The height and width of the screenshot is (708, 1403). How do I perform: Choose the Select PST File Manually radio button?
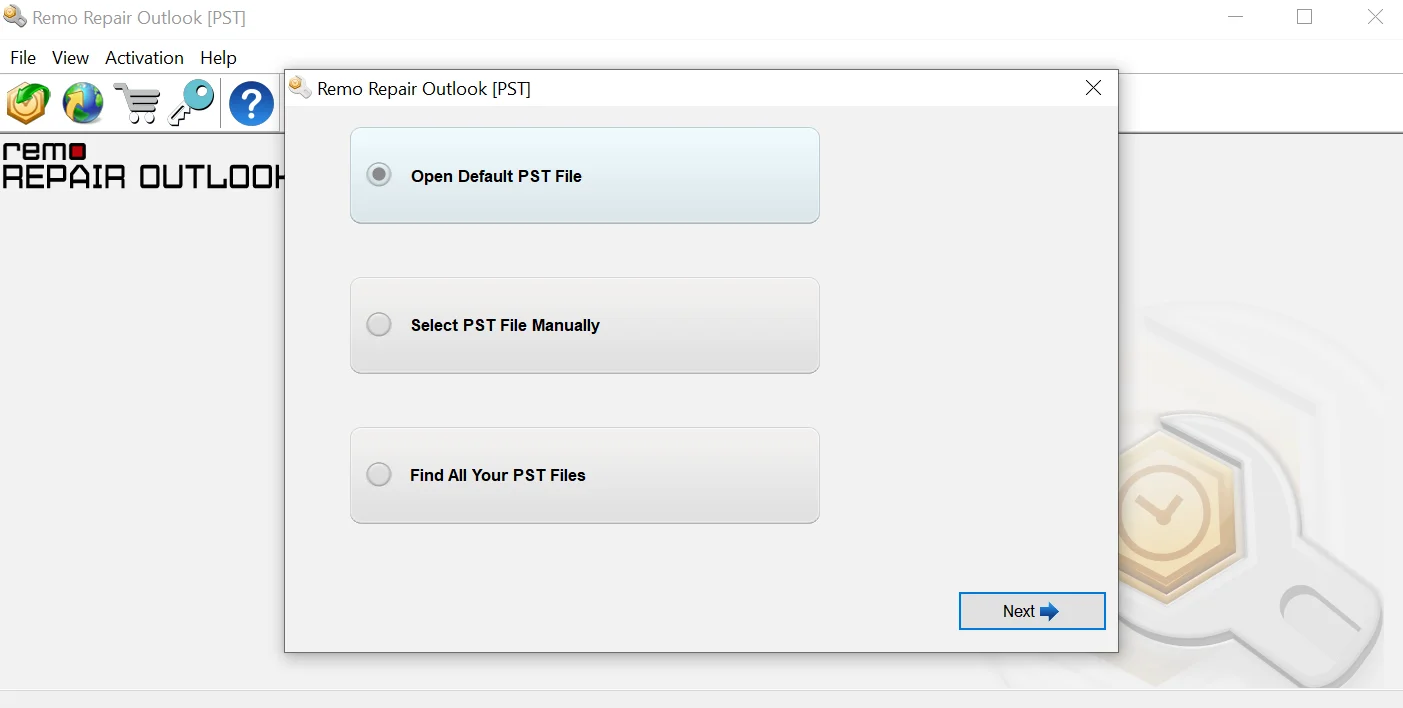pos(379,325)
